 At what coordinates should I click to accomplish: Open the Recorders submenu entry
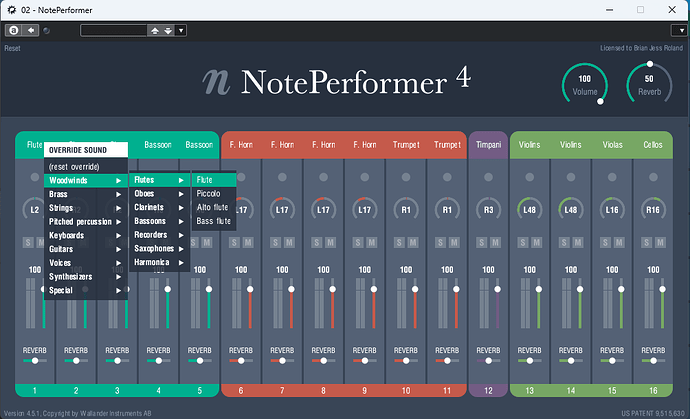(x=159, y=235)
